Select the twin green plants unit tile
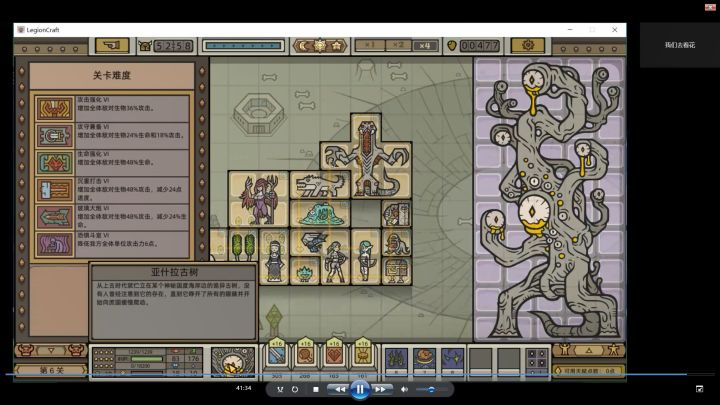720x405 pixels. (x=243, y=246)
